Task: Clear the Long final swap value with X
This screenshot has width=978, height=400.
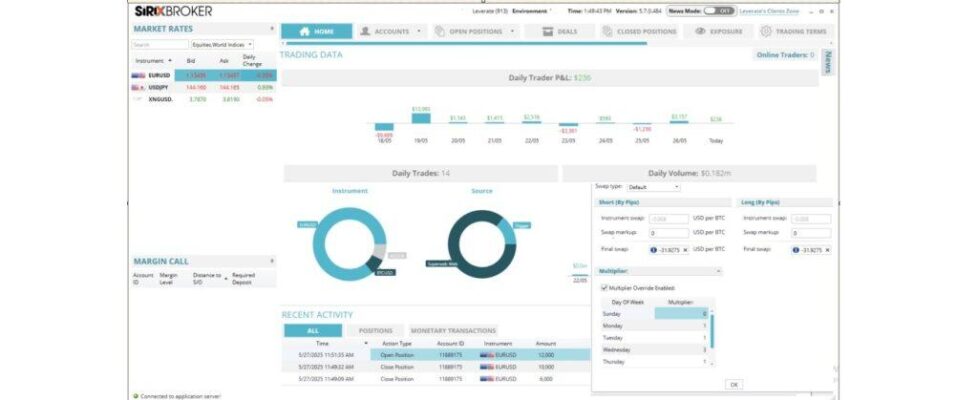Action: click(828, 249)
